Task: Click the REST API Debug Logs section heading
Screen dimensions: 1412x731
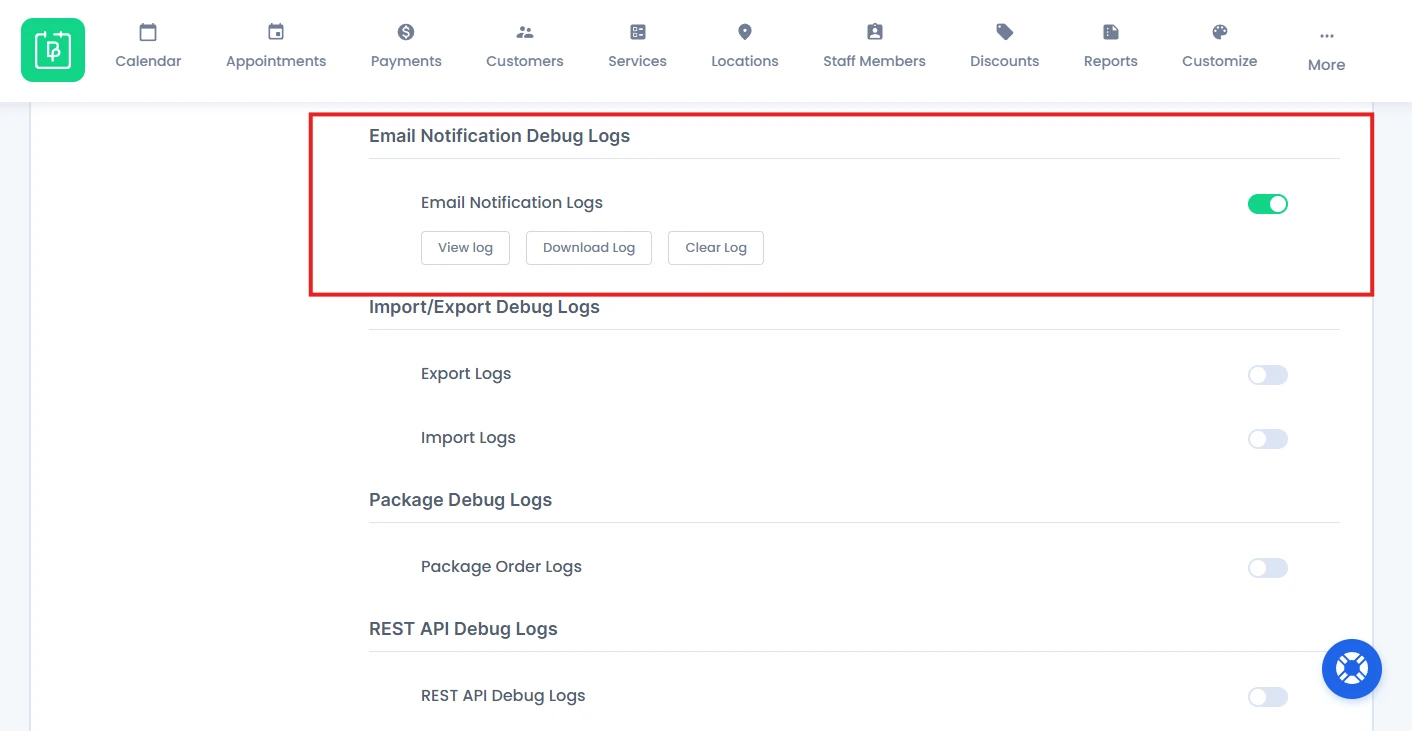Action: (463, 629)
